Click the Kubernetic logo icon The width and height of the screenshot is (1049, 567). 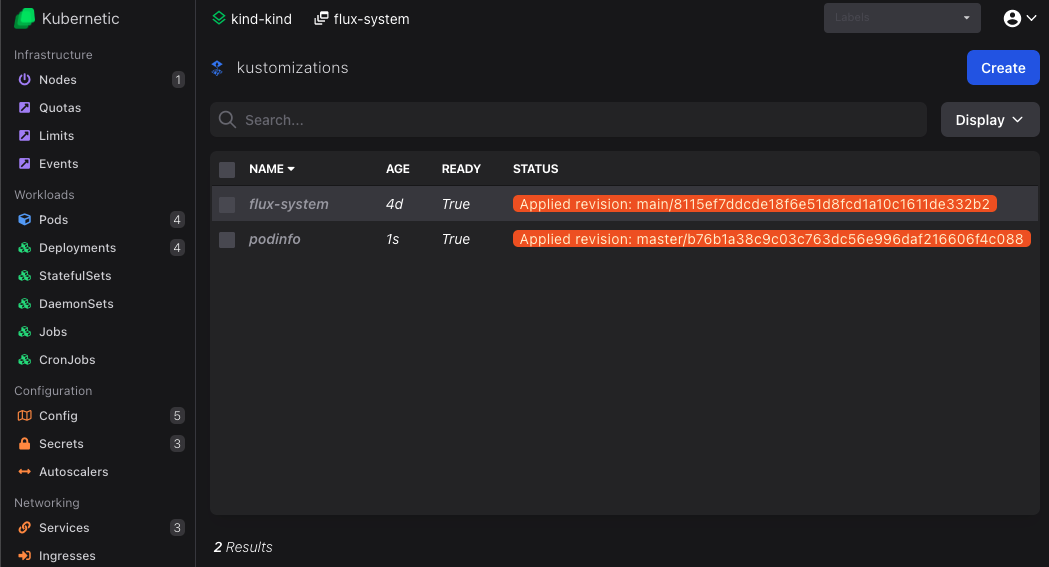pyautogui.click(x=25, y=18)
